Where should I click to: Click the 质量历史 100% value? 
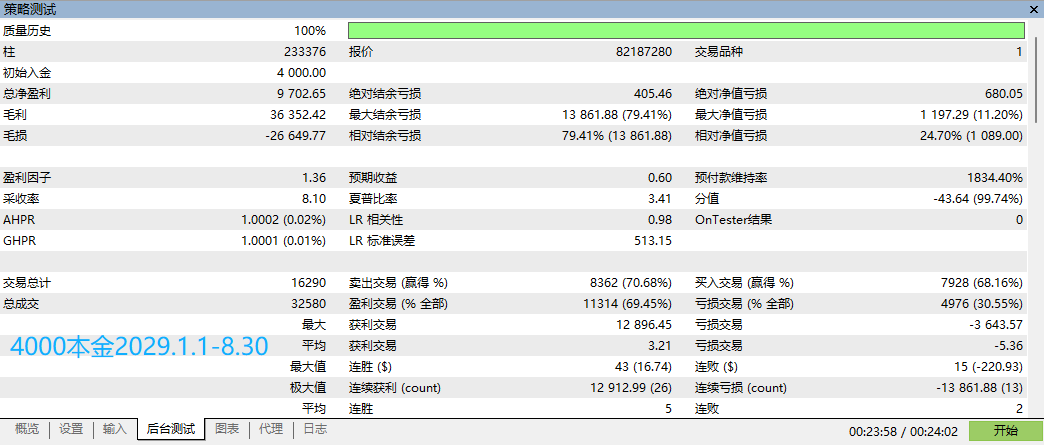point(310,31)
